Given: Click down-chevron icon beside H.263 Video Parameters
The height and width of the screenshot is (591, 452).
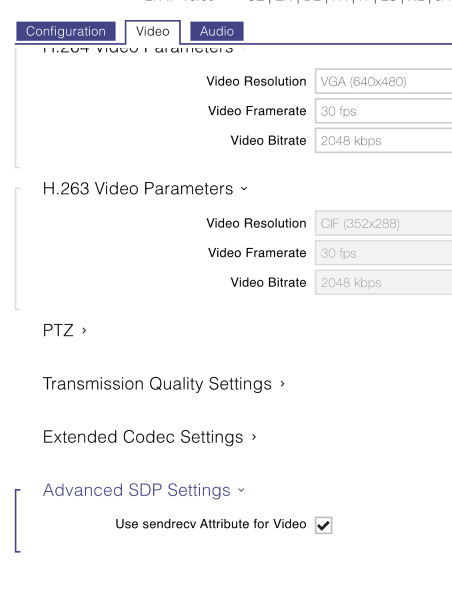Looking at the screenshot, I should [244, 188].
